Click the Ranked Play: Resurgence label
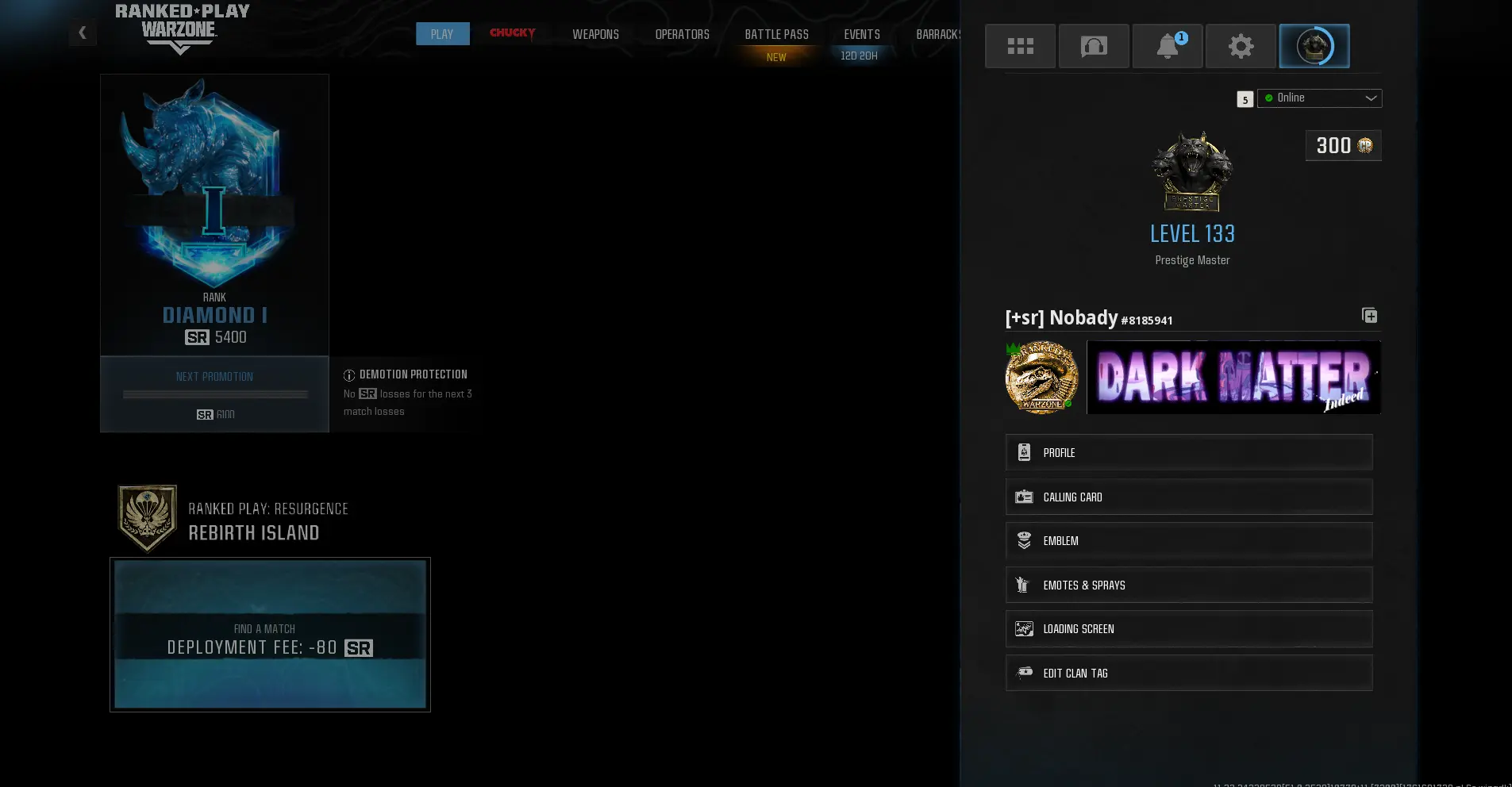This screenshot has height=787, width=1512. click(268, 509)
